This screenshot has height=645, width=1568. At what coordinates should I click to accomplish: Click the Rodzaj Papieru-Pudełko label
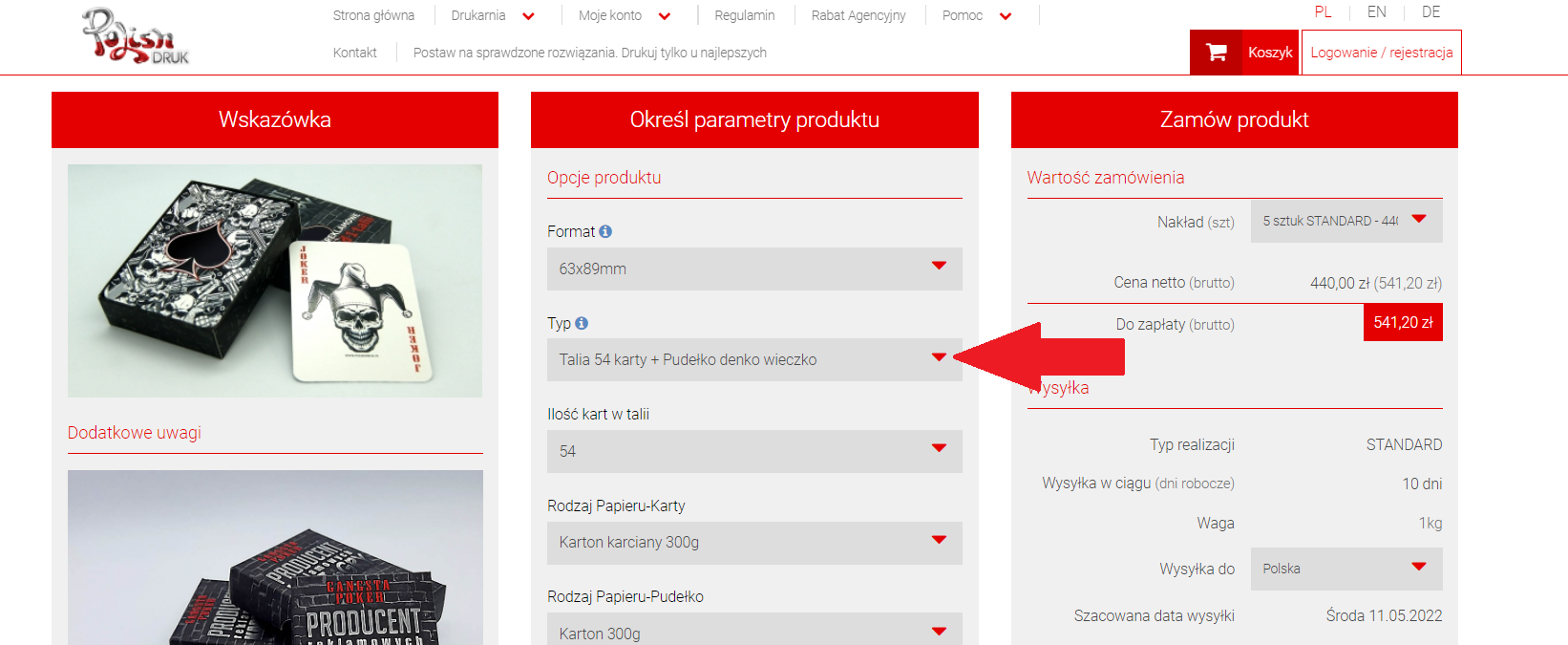pos(625,596)
